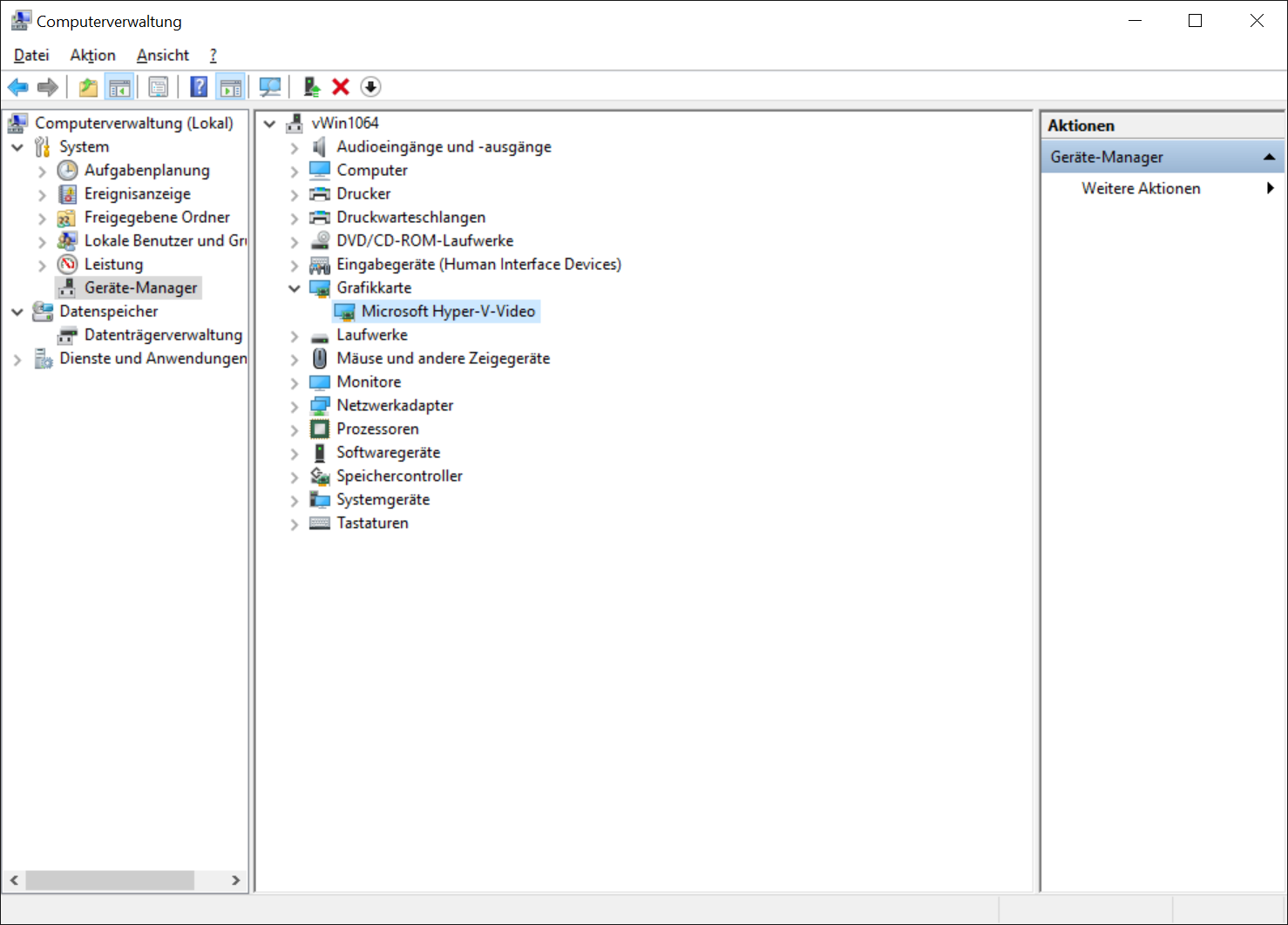1288x925 pixels.
Task: Expand the Laufwerke category
Action: pos(295,335)
